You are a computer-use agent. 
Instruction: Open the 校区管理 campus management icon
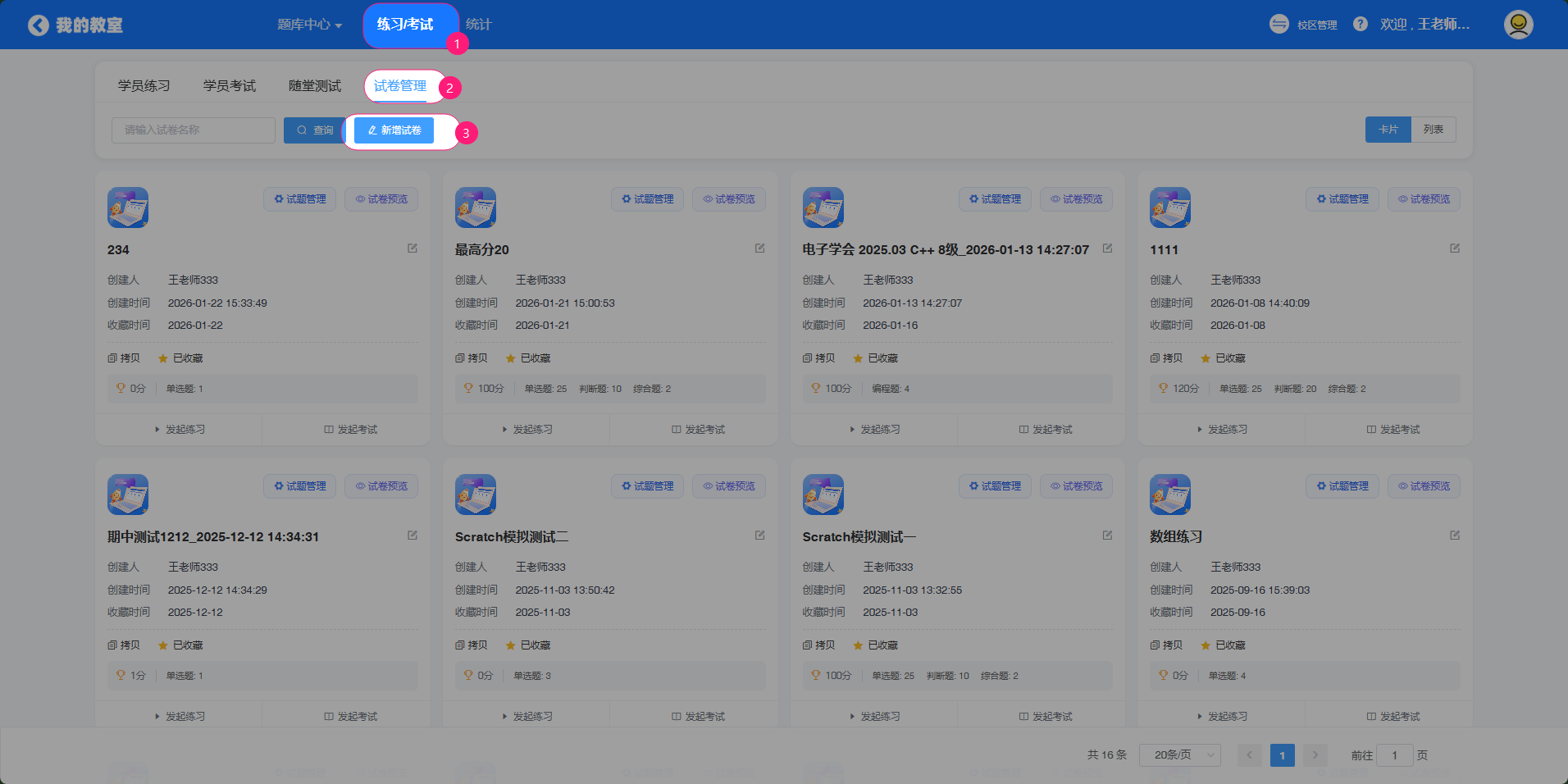point(1279,25)
